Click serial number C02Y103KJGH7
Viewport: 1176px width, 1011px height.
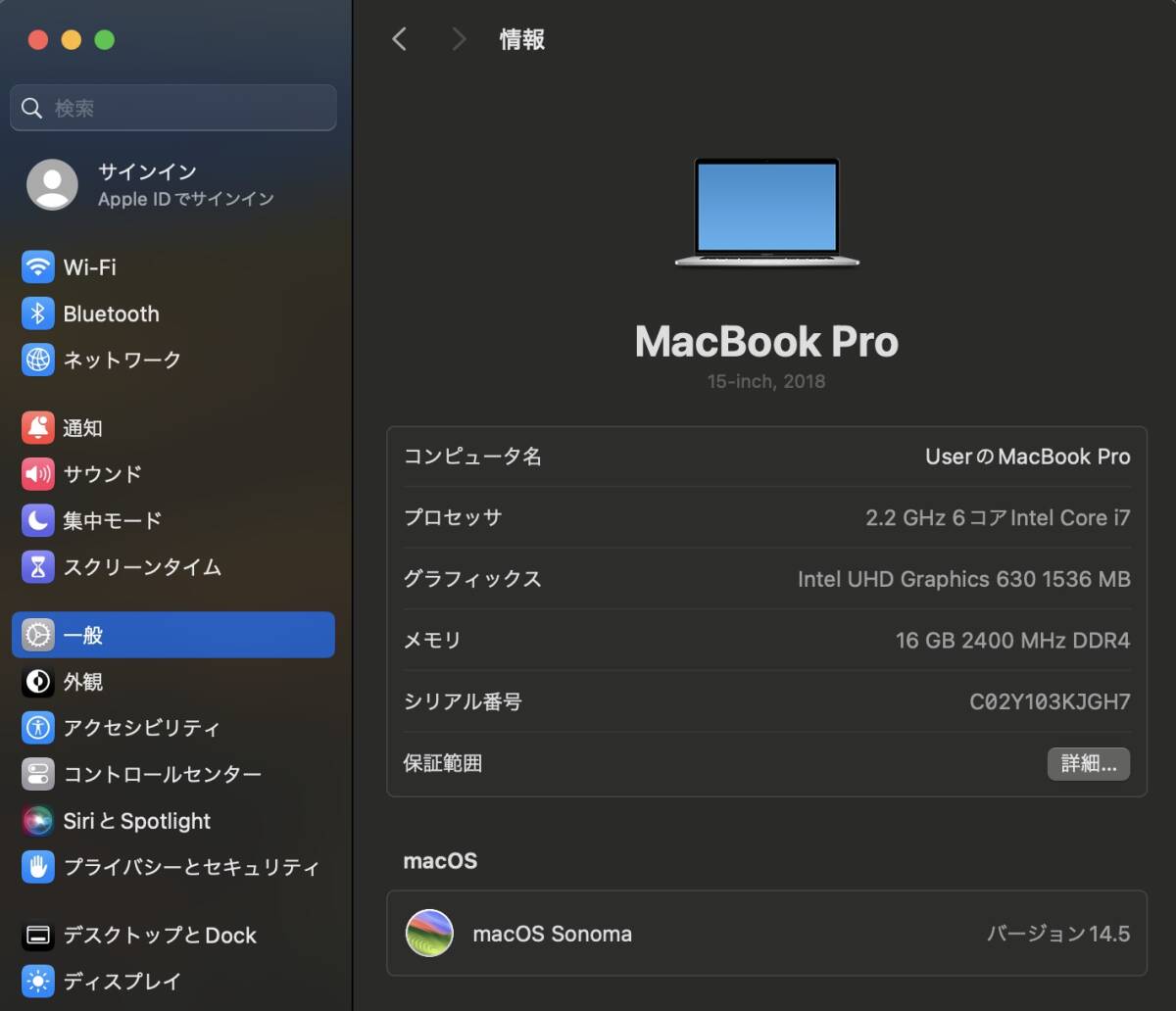pos(1050,701)
